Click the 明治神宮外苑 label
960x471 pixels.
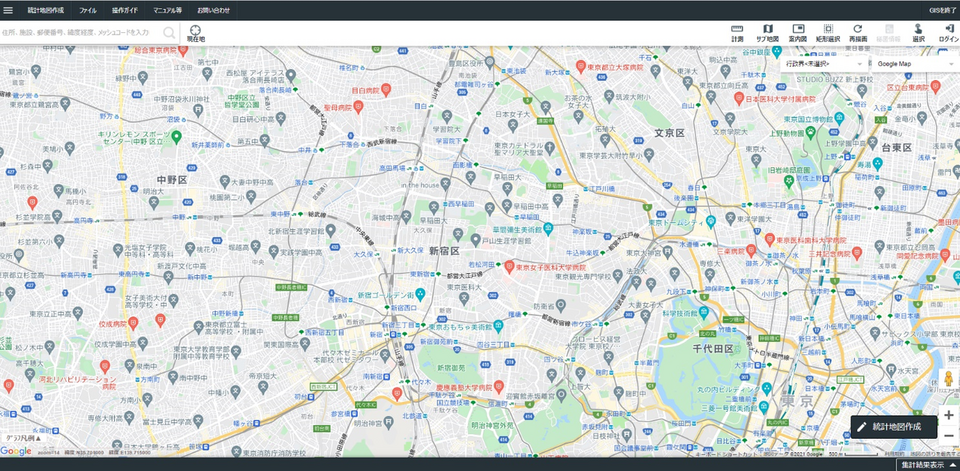(492, 424)
